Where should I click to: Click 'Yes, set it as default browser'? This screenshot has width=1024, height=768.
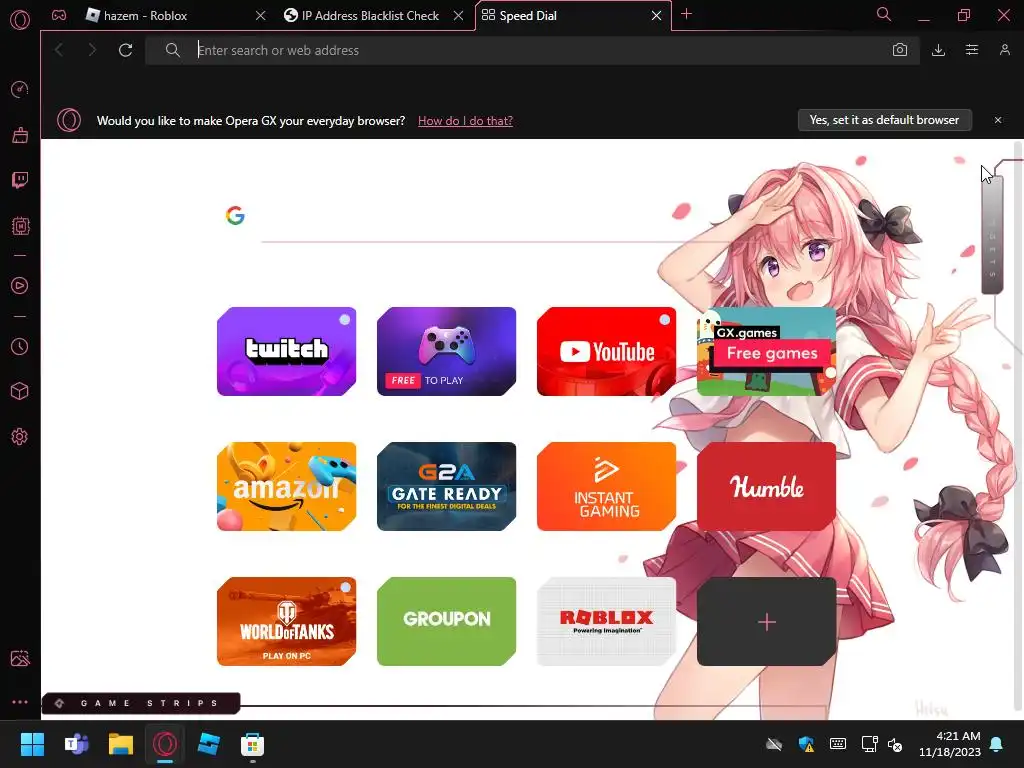point(884,120)
